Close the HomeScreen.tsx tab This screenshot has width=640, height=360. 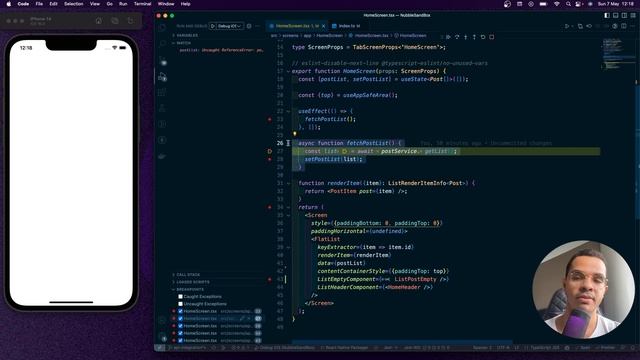pyautogui.click(x=323, y=26)
